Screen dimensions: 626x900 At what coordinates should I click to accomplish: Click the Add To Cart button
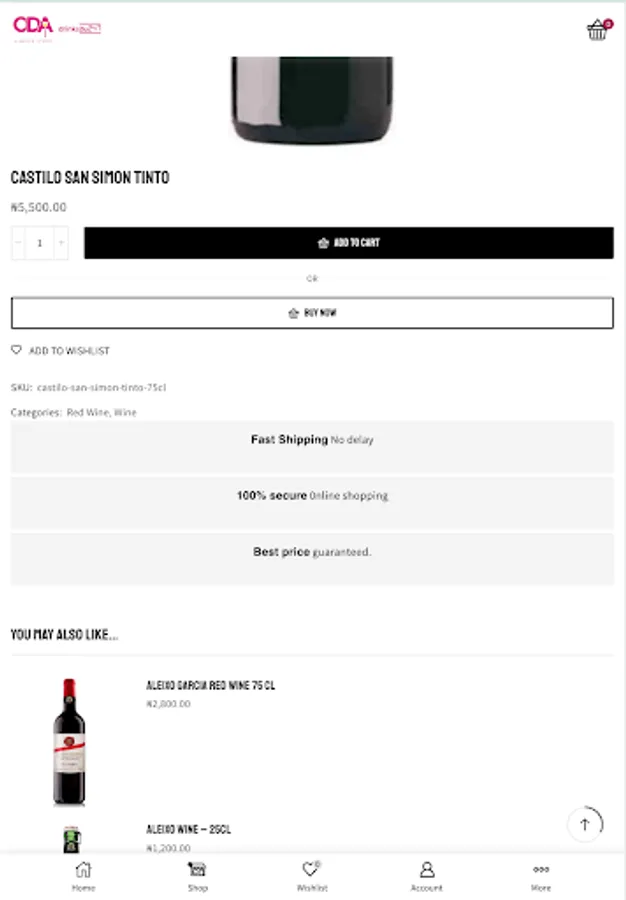pos(349,243)
